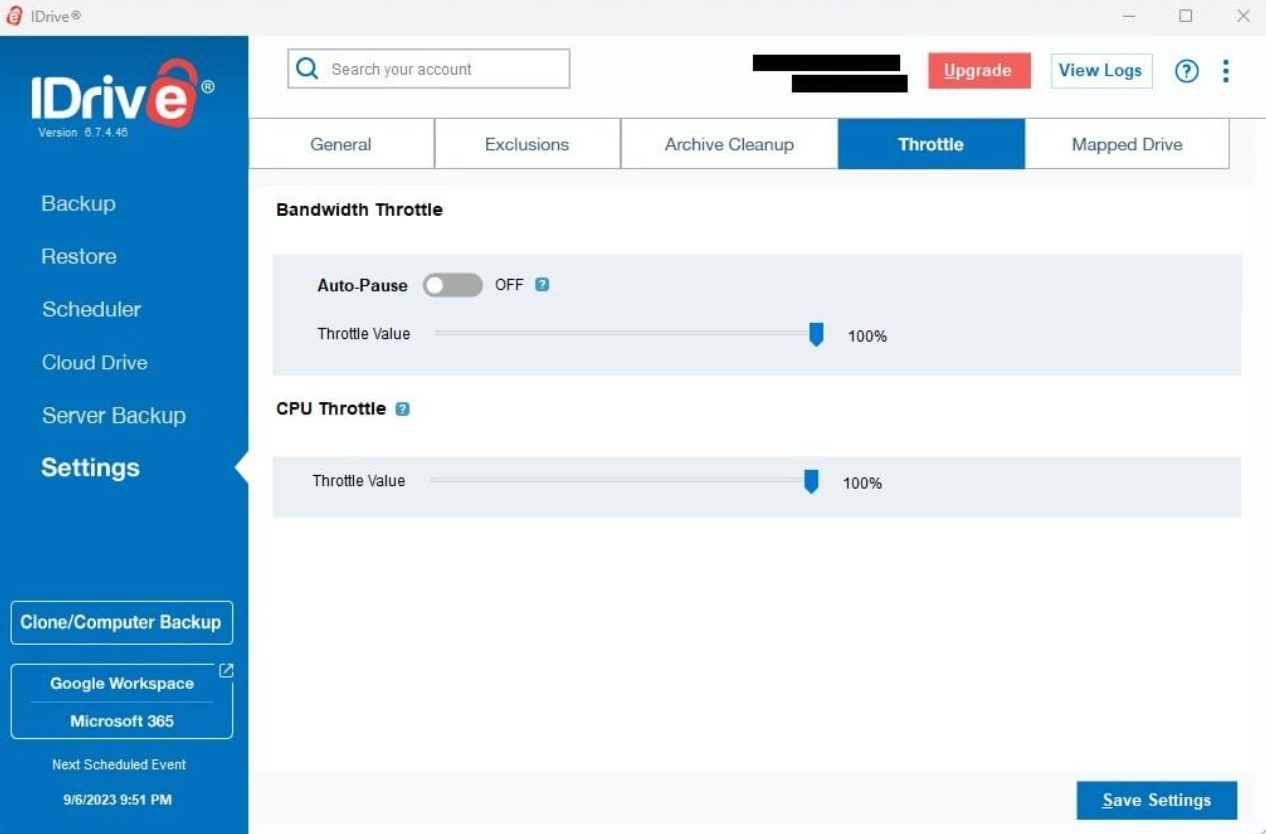The image size is (1266, 834).
Task: Click the Auto-Pause help info icon
Action: (x=542, y=284)
